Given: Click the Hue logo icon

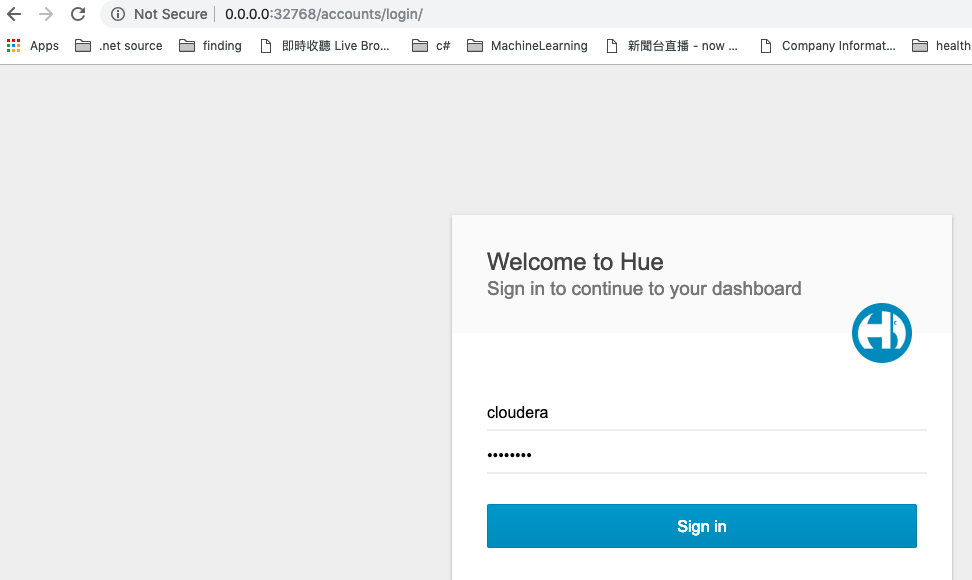Looking at the screenshot, I should pos(881,333).
